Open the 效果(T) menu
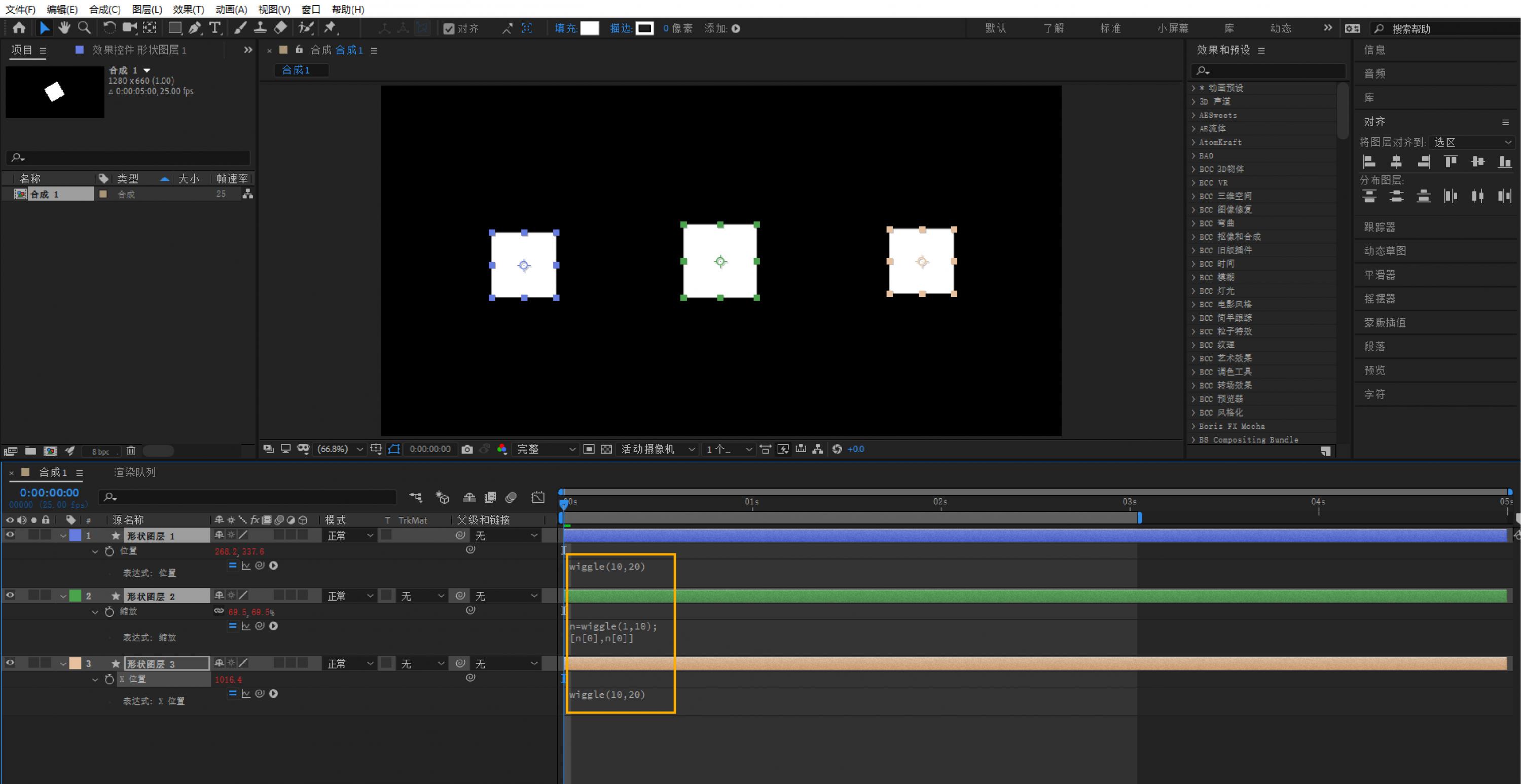This screenshot has width=1521, height=784. pyautogui.click(x=189, y=10)
